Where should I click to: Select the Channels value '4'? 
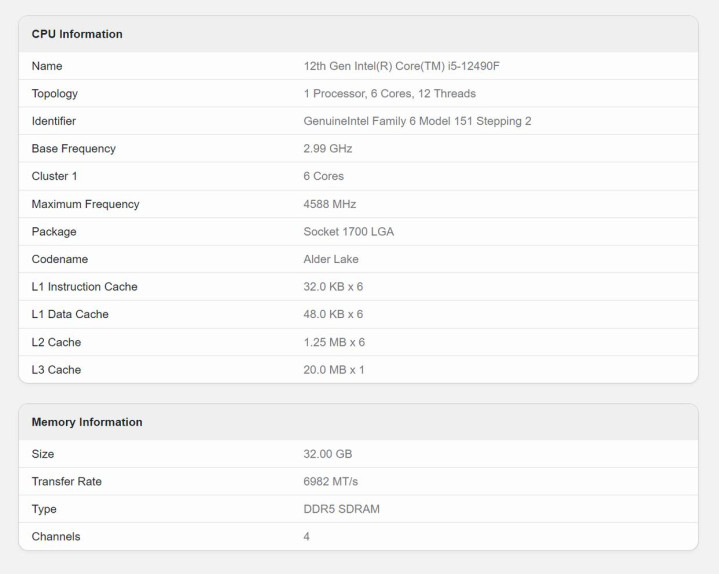click(x=306, y=536)
